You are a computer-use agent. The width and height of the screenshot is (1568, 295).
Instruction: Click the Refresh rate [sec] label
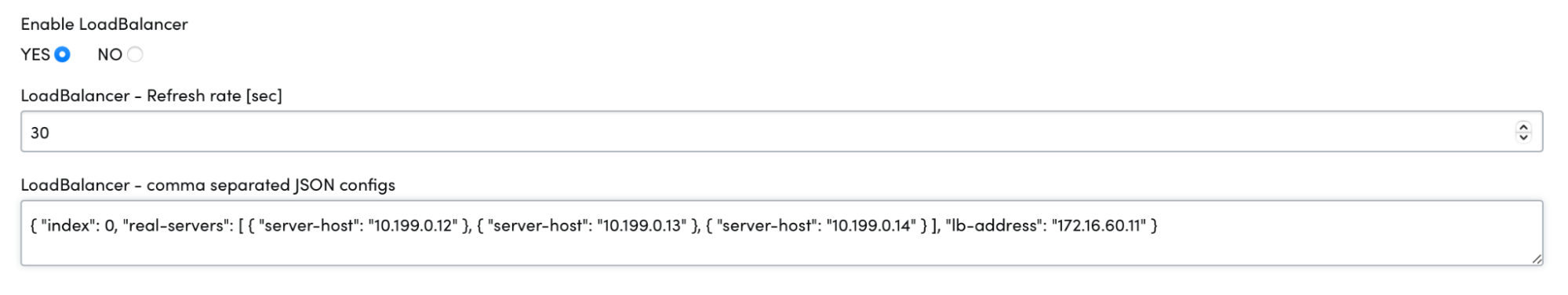151,96
